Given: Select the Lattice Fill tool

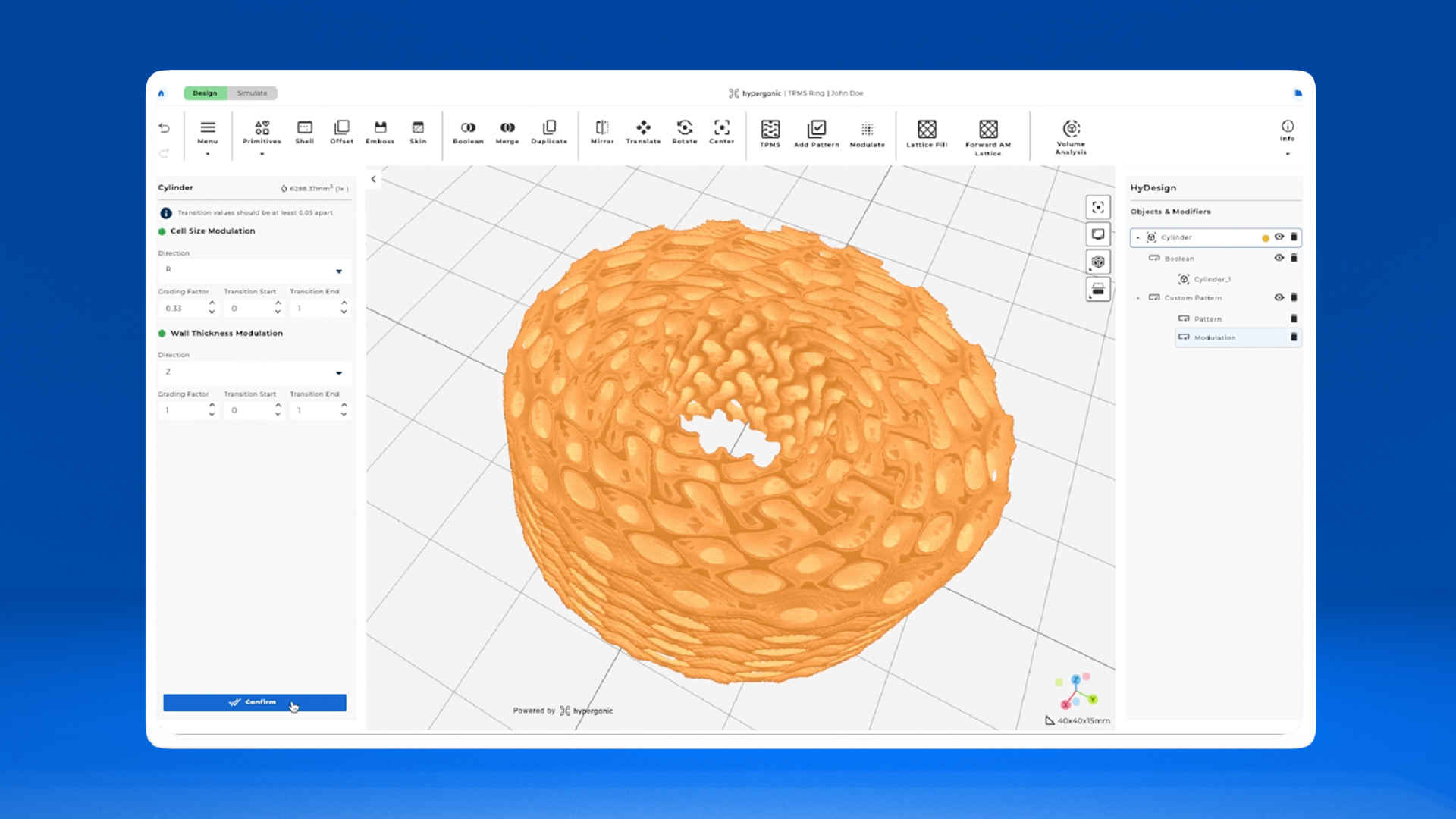Looking at the screenshot, I should (927, 129).
